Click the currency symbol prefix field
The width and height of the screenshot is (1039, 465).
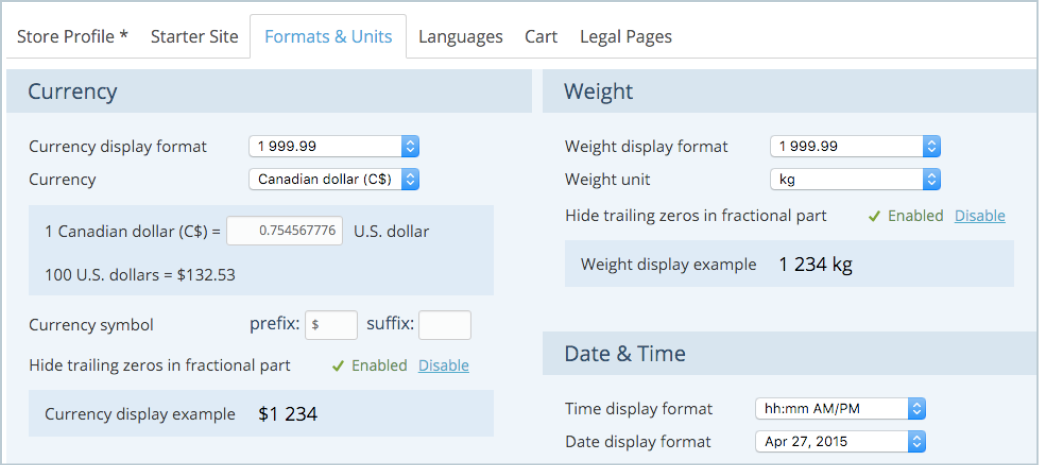331,325
